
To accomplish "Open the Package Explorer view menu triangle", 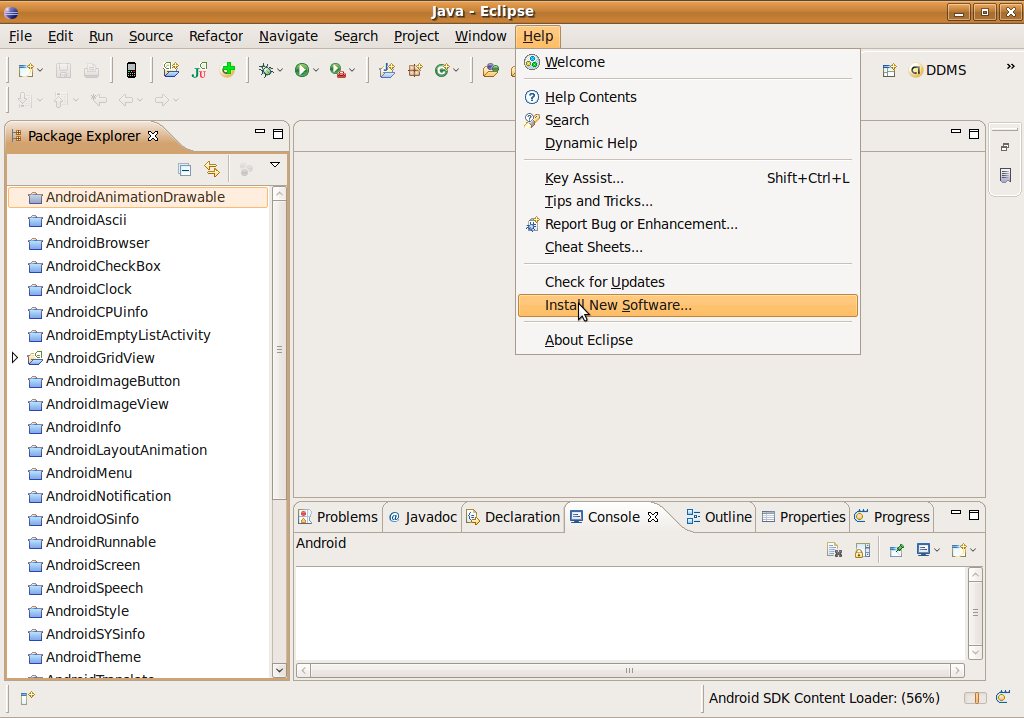I will tap(275, 165).
